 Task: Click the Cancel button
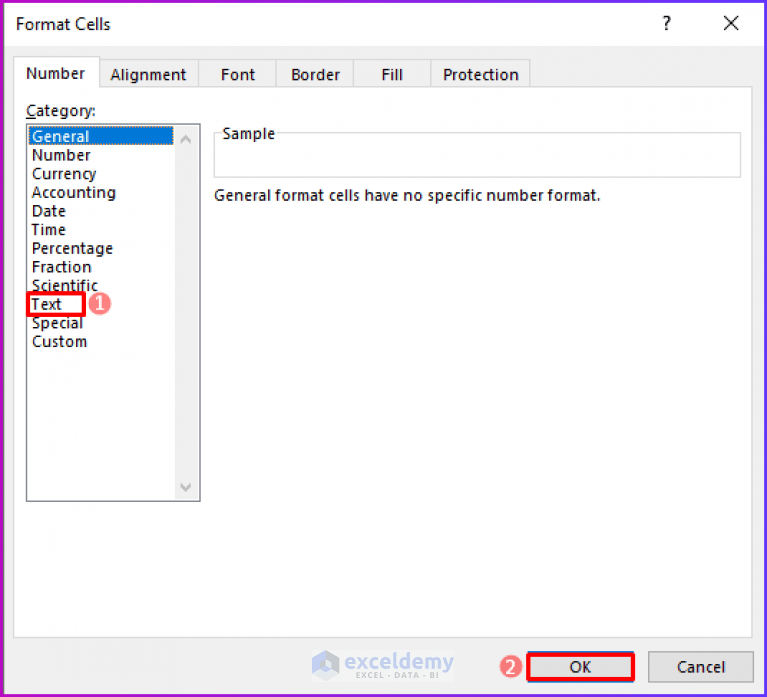coord(700,667)
